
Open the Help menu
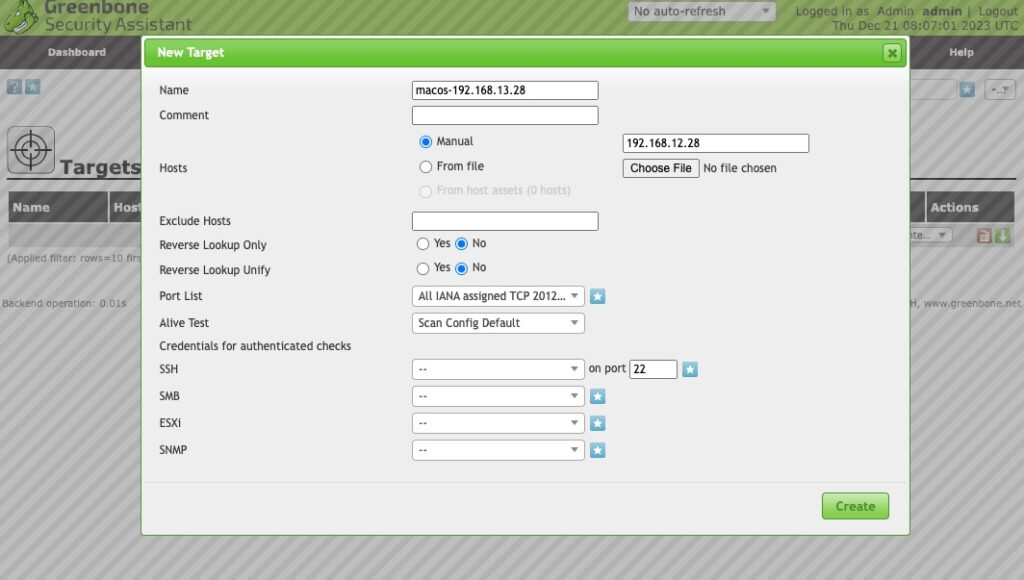[x=961, y=52]
